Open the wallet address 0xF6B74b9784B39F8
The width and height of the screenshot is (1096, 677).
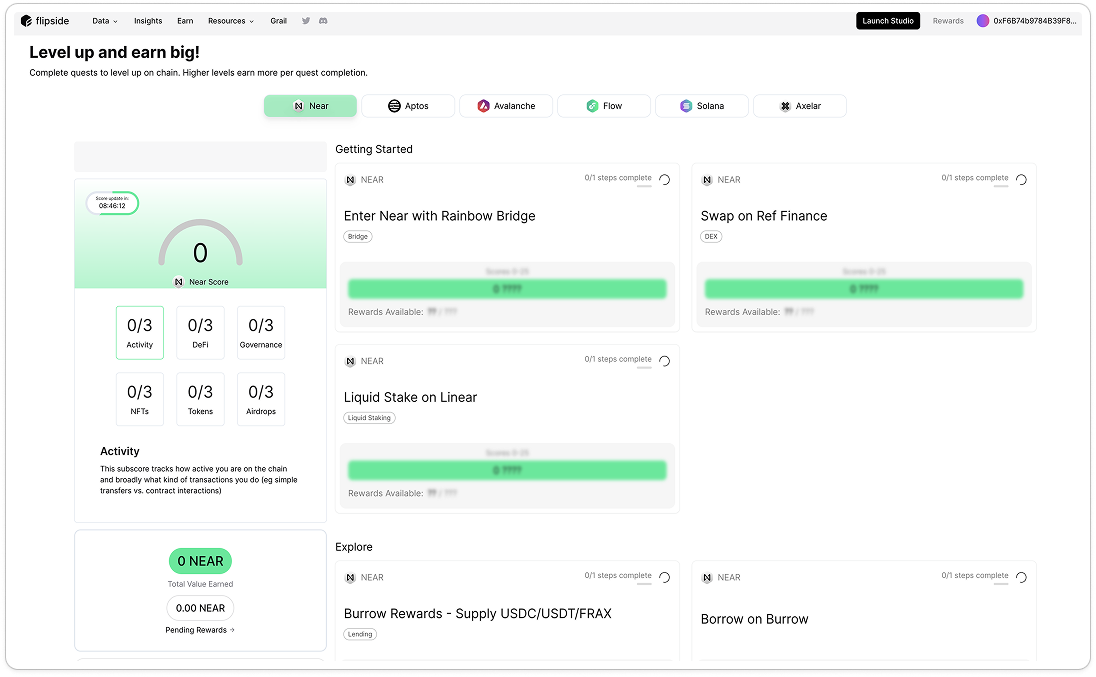1034,21
